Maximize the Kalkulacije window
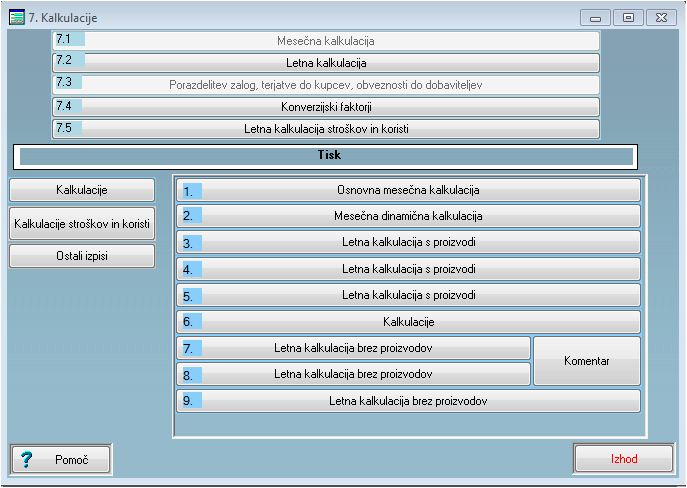Viewport: 687px width, 488px height. point(628,18)
